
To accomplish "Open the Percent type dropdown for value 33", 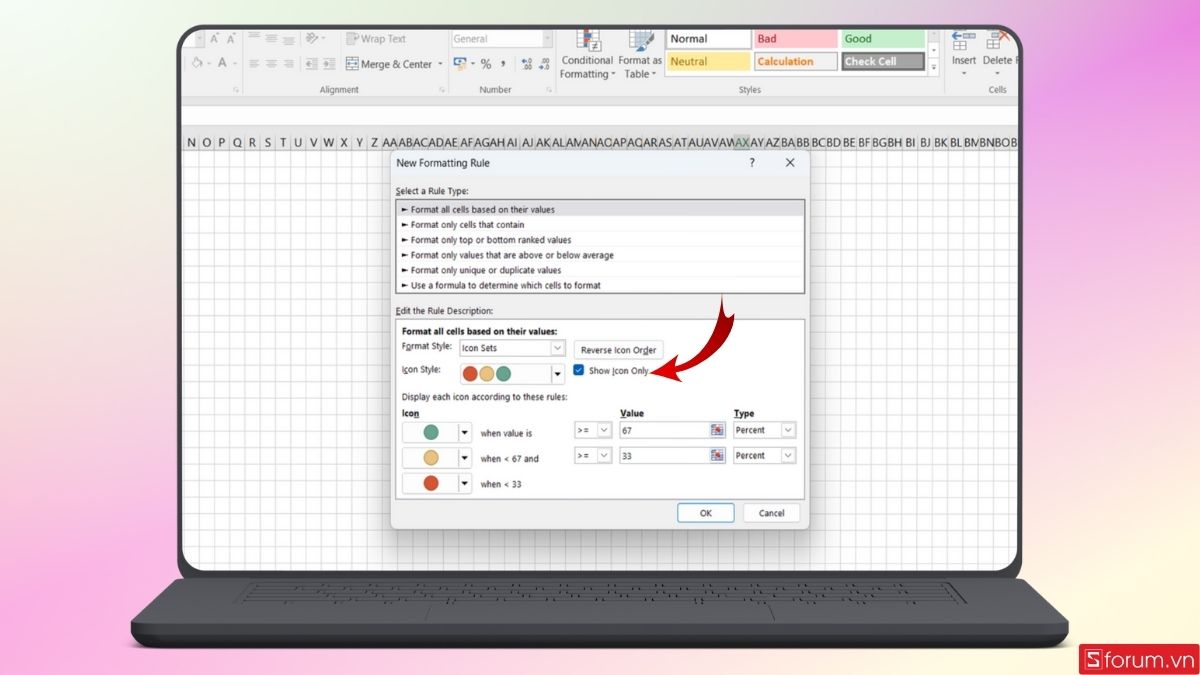I will pyautogui.click(x=764, y=455).
